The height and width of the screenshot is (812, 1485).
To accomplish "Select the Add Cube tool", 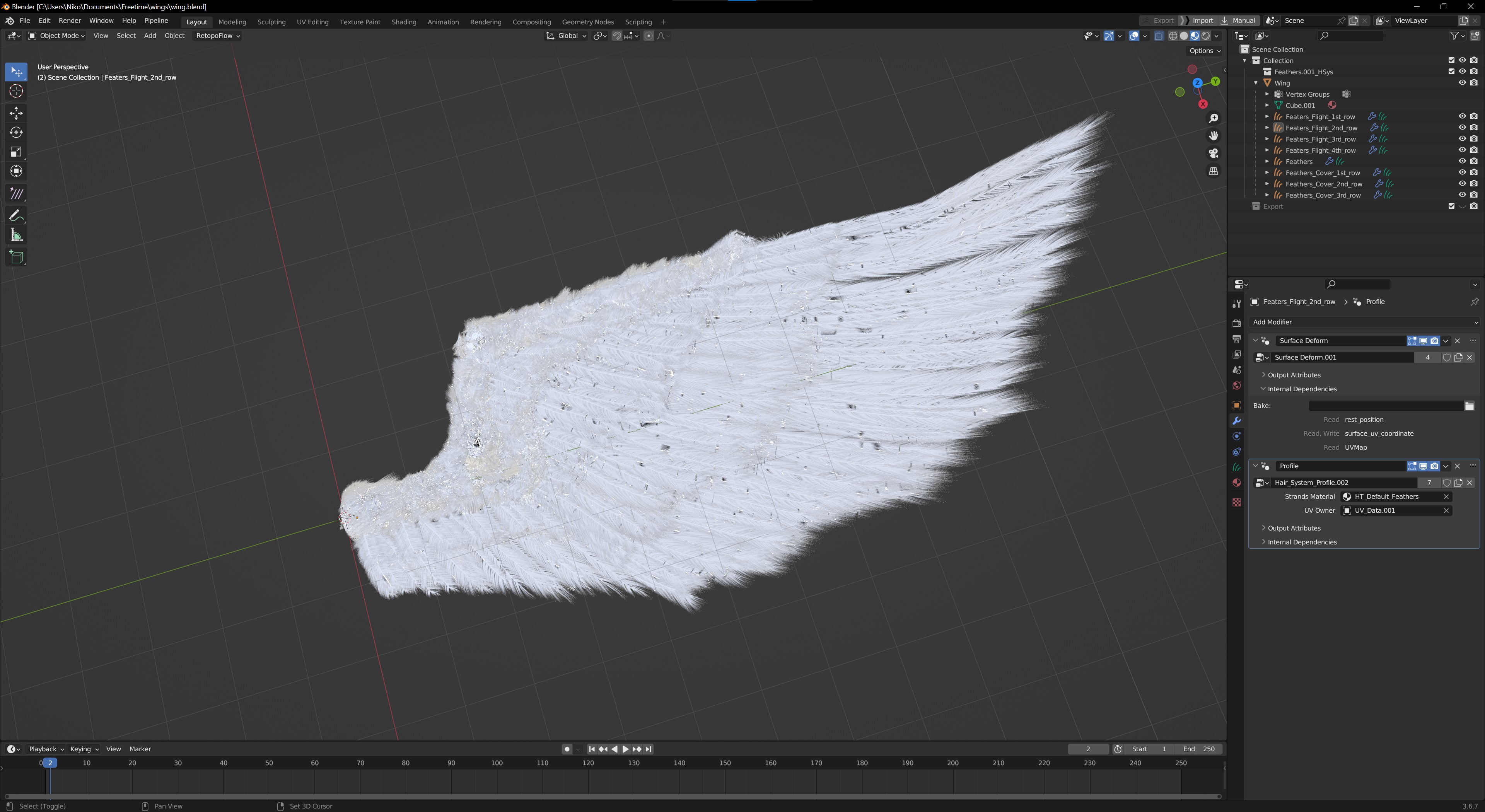I will point(16,257).
